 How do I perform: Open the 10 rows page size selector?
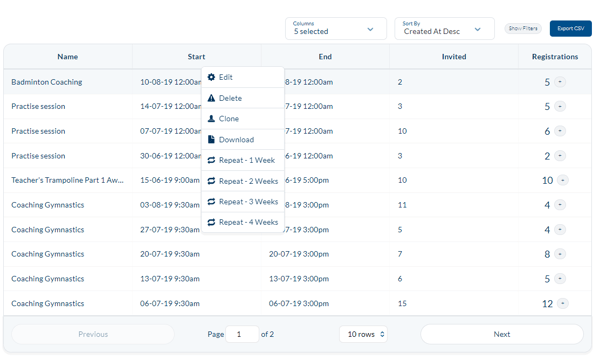tap(364, 334)
